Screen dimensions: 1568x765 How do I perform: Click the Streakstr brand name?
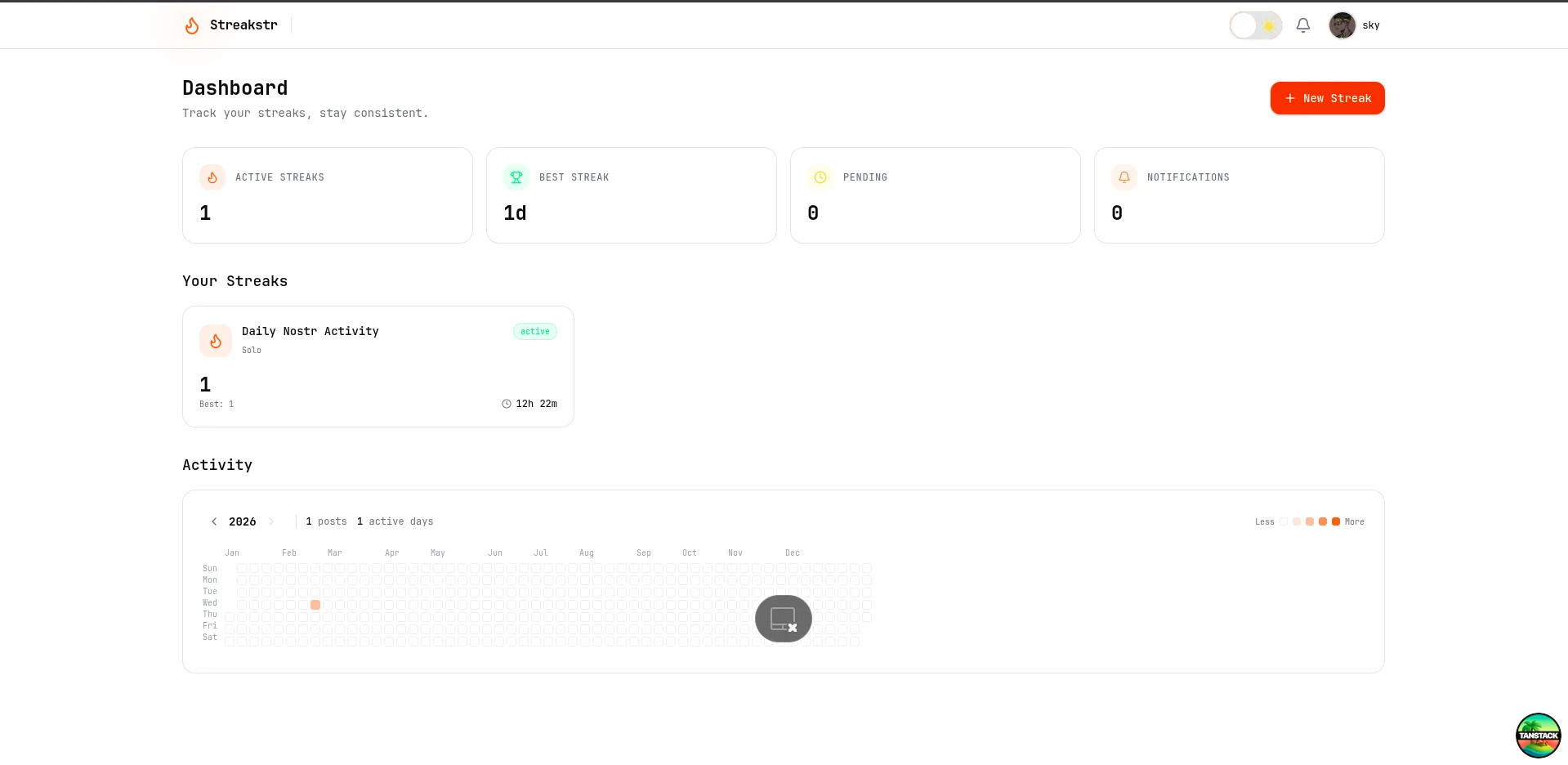(x=243, y=25)
